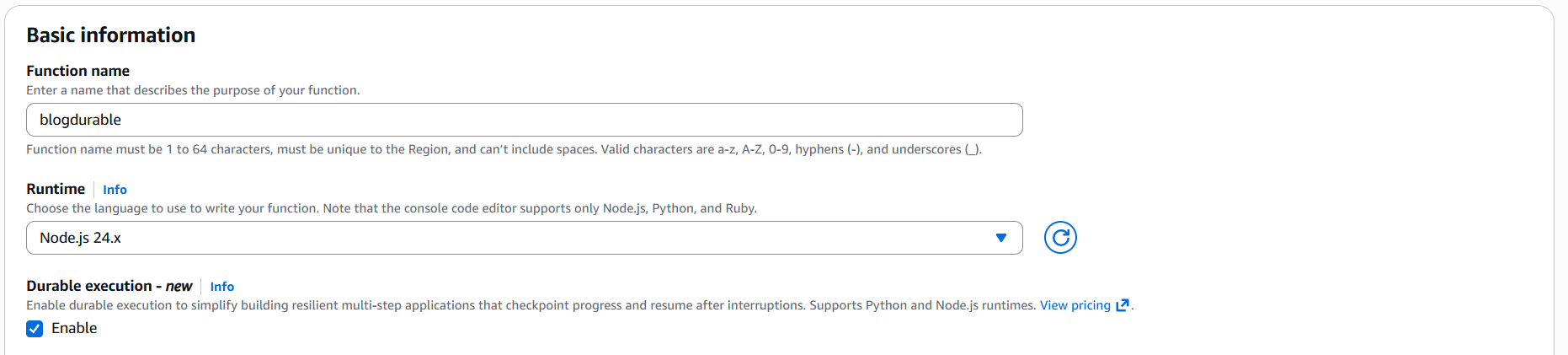The width and height of the screenshot is (1568, 355).
Task: Open the Info link next to Runtime
Action: [115, 190]
